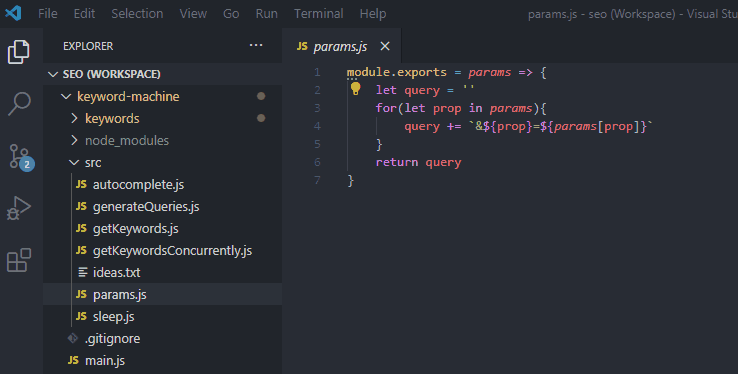Screen dimensions: 738x374
Task: Click the modified dot on keywords folder
Action: [x=261, y=118]
